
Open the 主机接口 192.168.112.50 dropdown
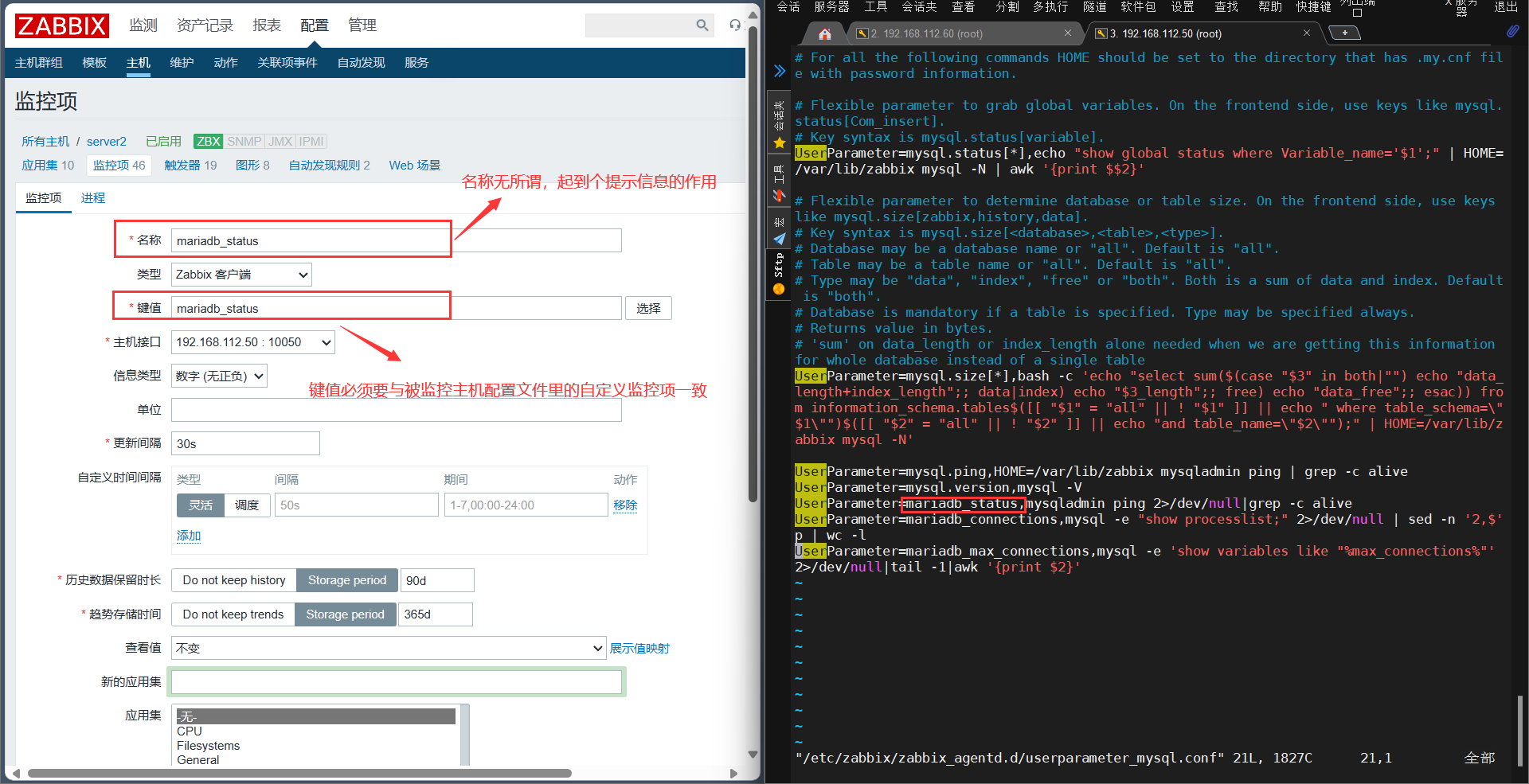[253, 342]
